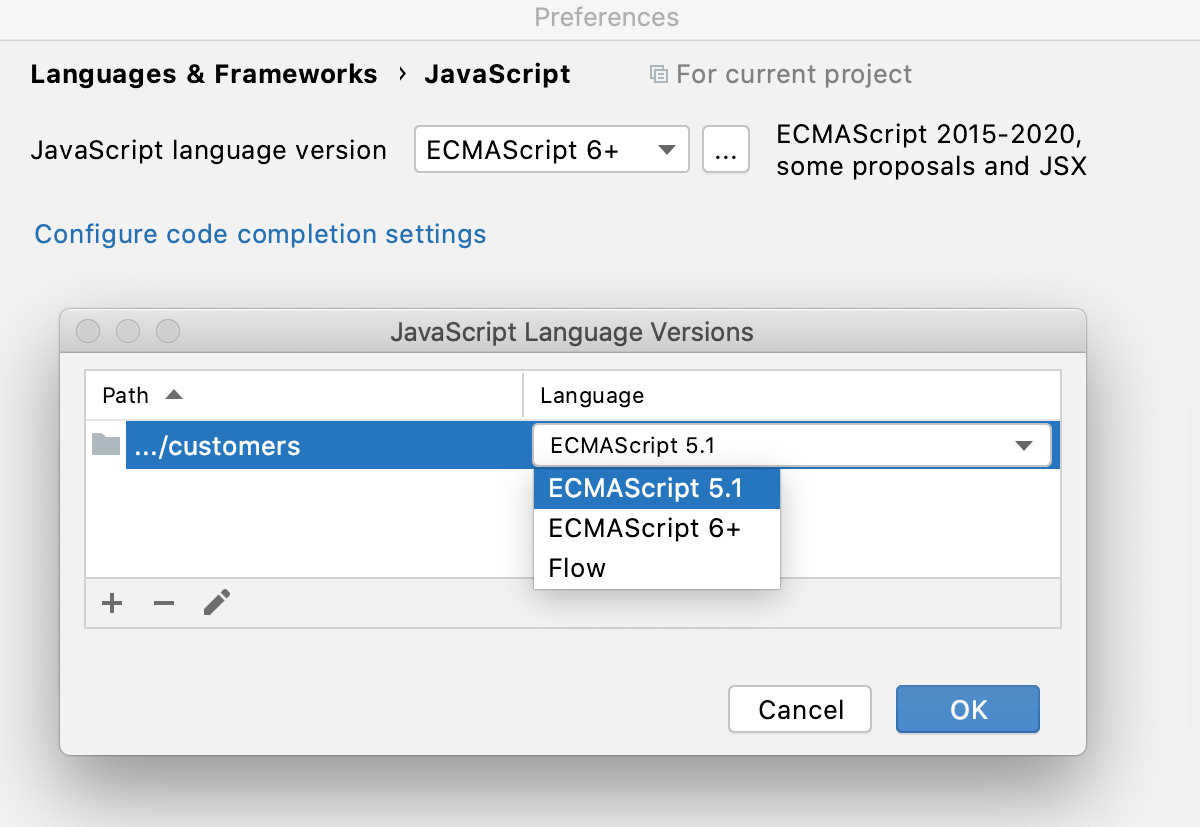The width and height of the screenshot is (1200, 827).
Task: Edit the selected path with pencil icon
Action: tap(217, 602)
